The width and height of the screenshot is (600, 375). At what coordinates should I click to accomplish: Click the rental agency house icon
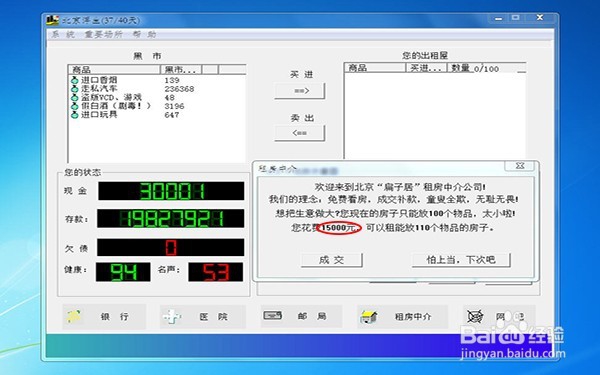(369, 317)
